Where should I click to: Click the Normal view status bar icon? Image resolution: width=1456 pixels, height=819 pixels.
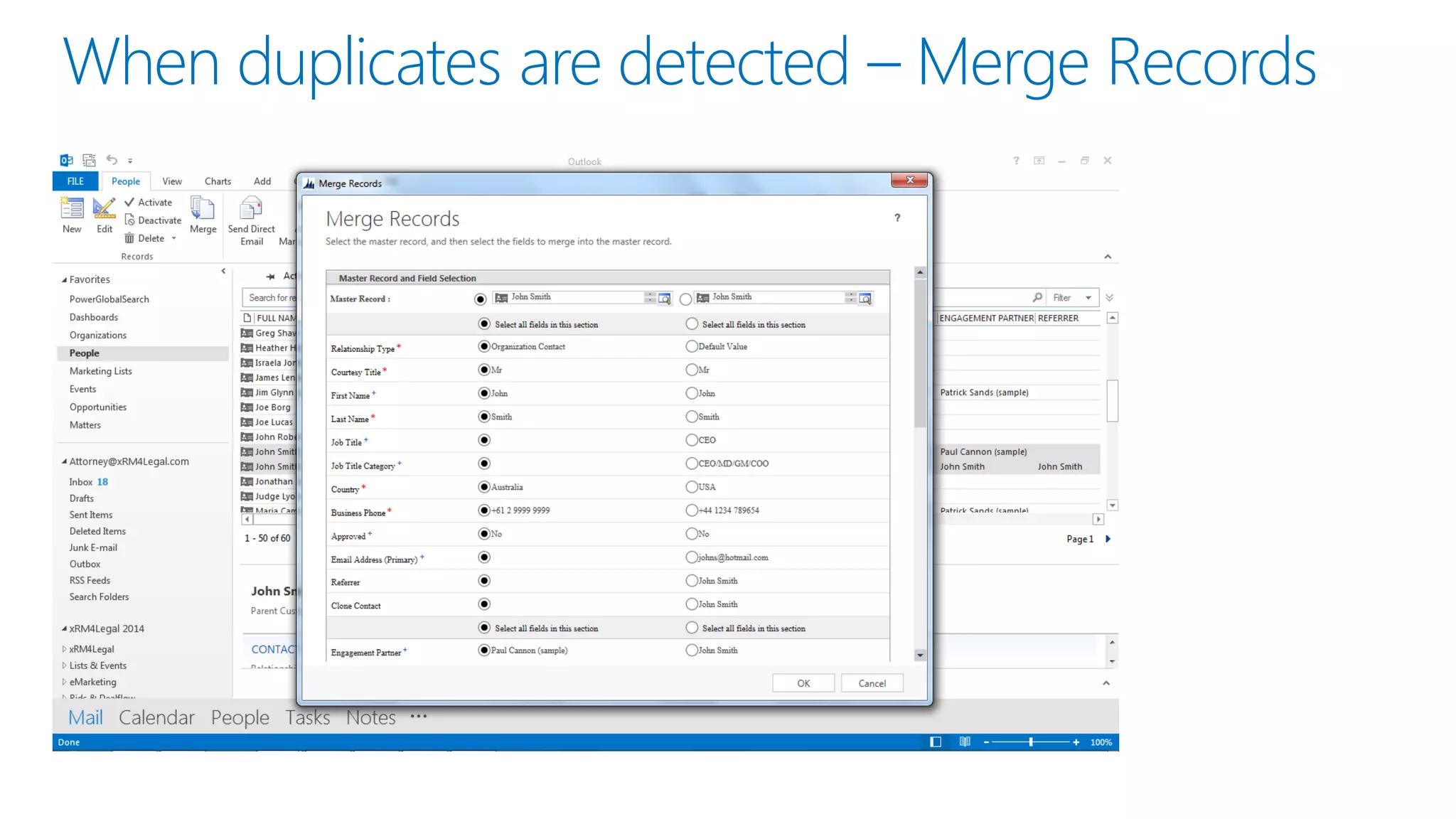(x=936, y=742)
